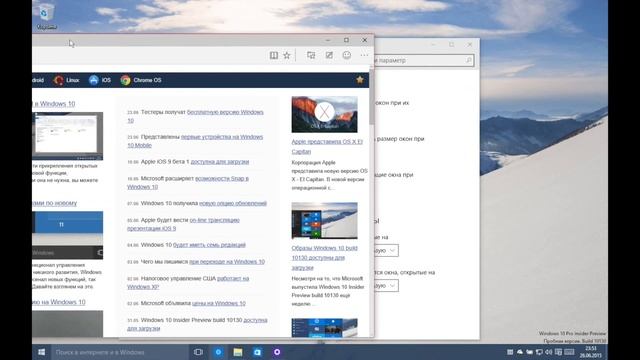Viewport: 640px width, 360px height.
Task: Expand the lower dropdown in the Settings window
Action: tap(386, 285)
